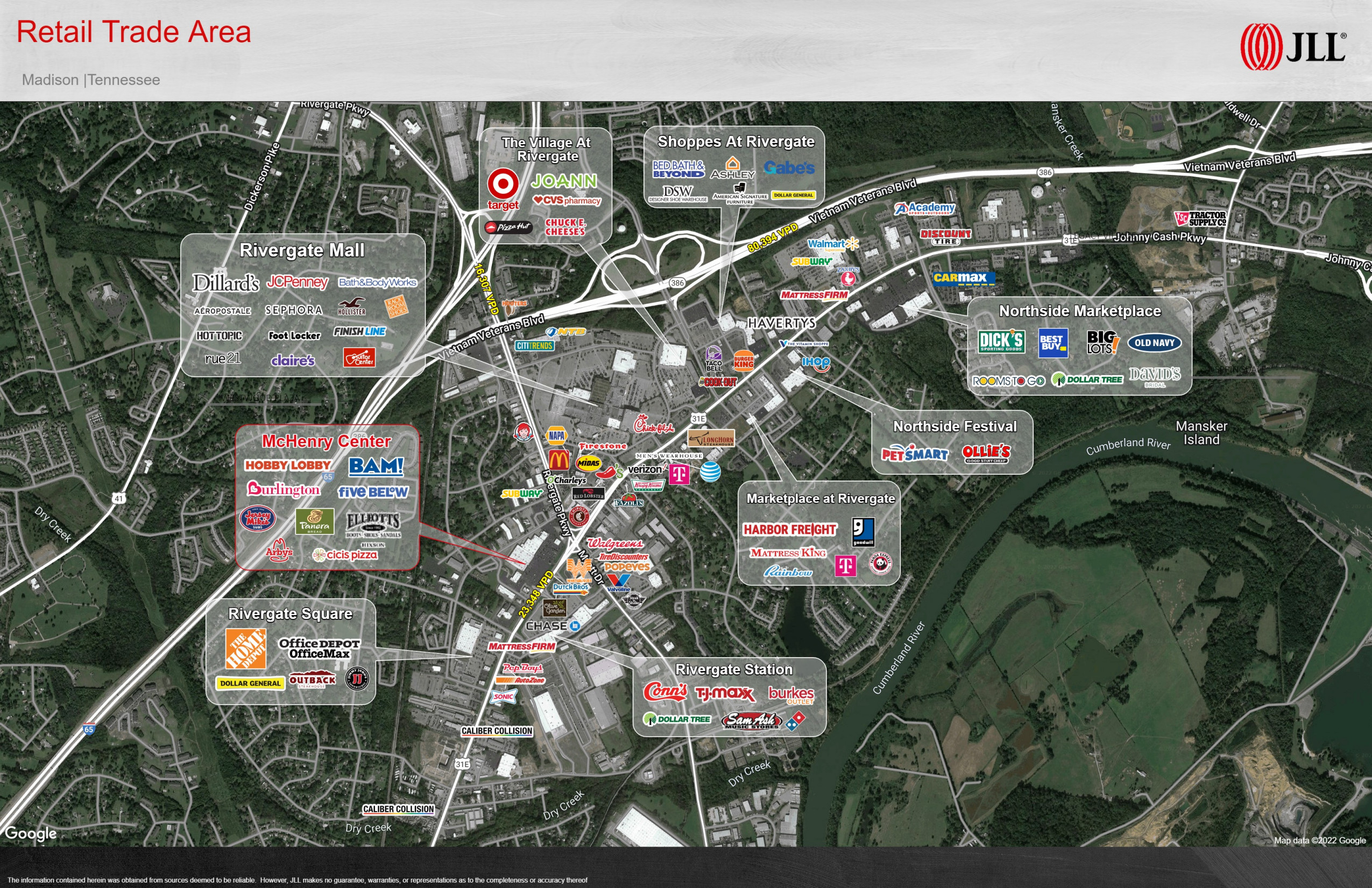Click the Panera Bread logo
1372x888 pixels.
[314, 521]
